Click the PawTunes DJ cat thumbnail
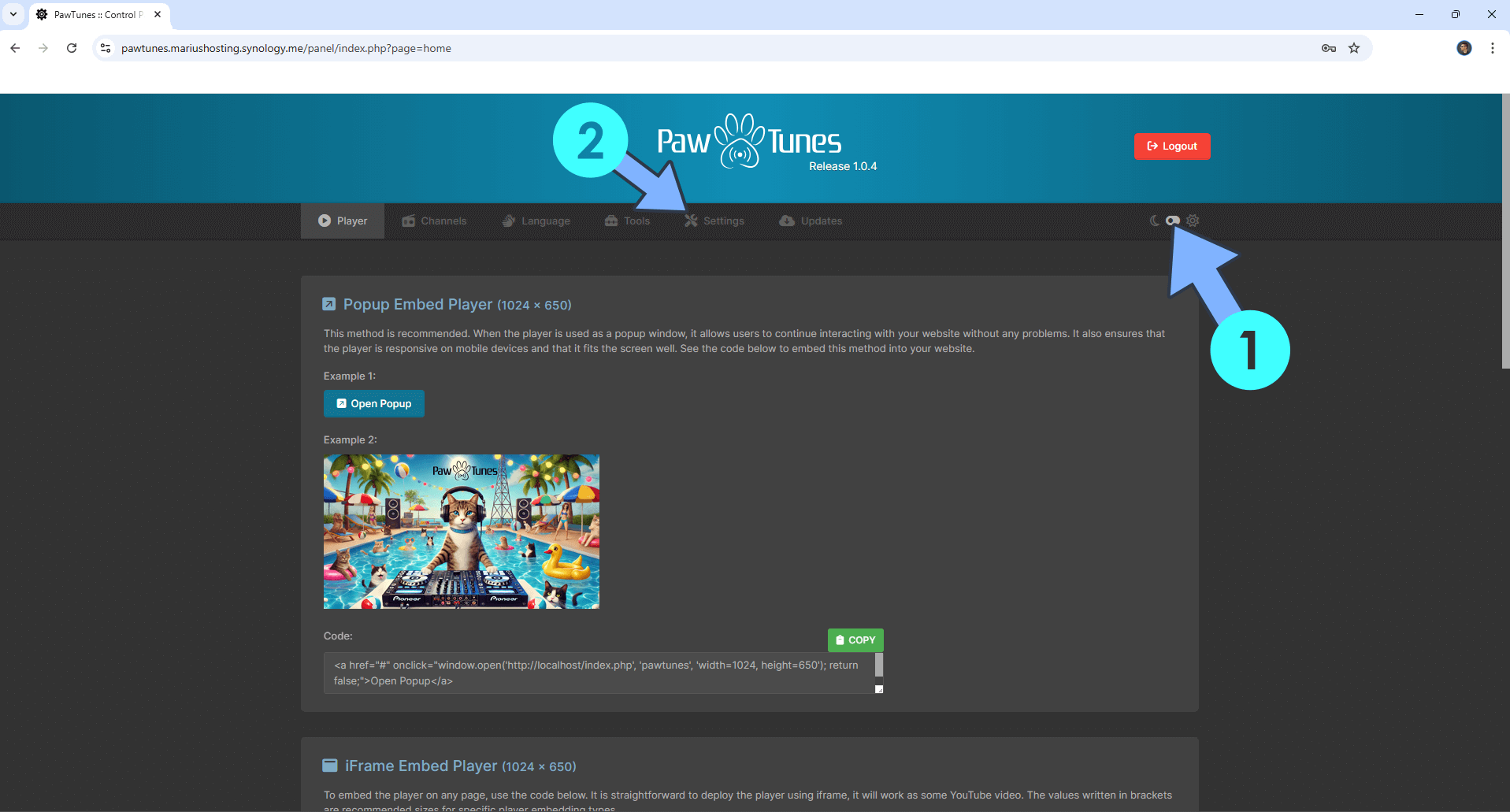Screen dimensions: 1510x812 click(462, 532)
